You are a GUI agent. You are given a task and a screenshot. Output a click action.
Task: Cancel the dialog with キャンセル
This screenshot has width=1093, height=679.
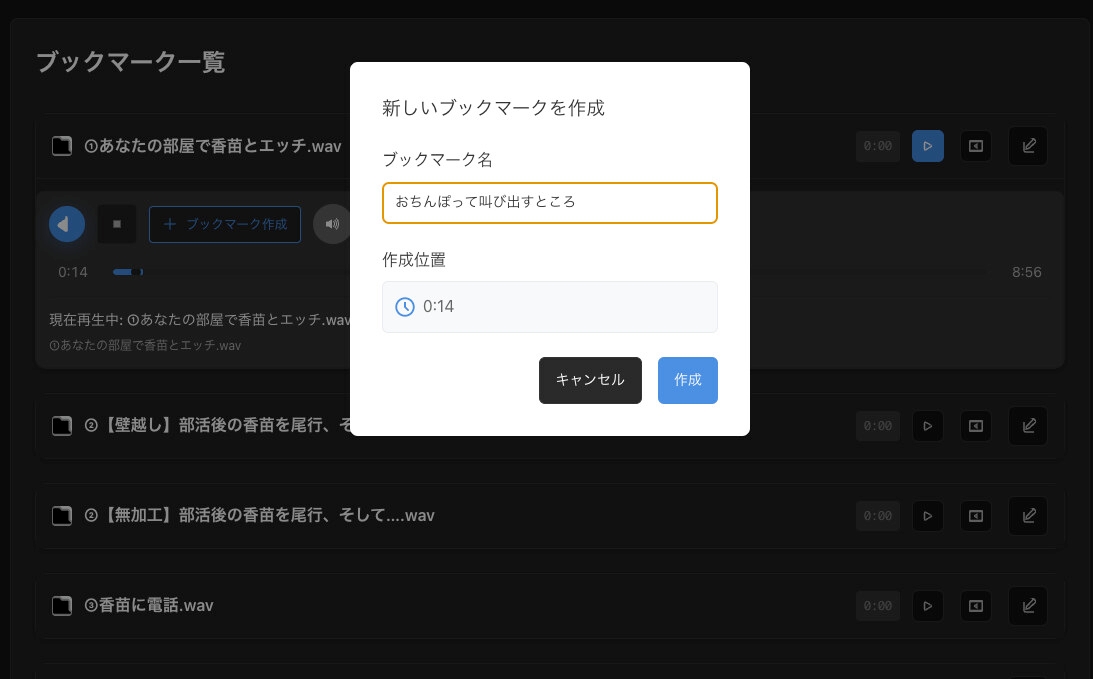point(590,380)
